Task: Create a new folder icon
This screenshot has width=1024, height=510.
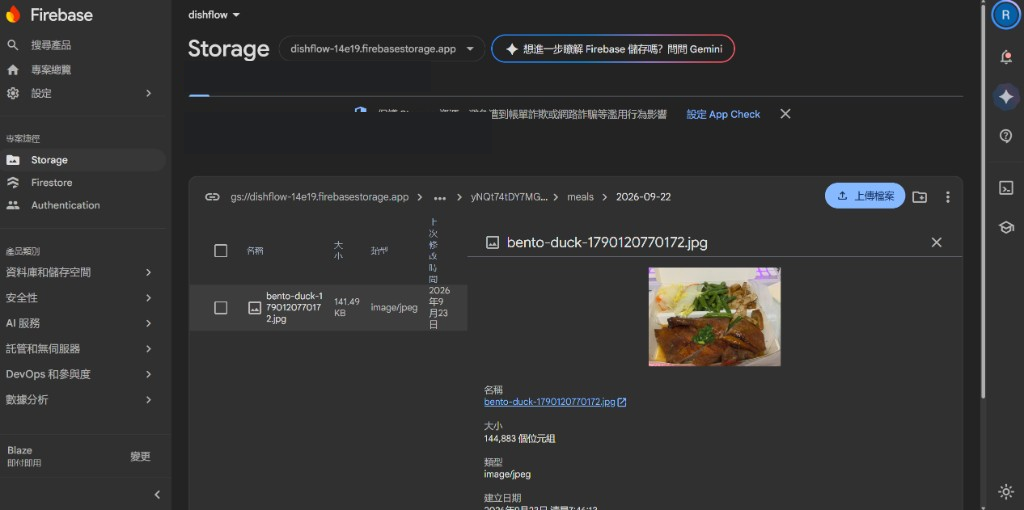Action: [x=920, y=197]
